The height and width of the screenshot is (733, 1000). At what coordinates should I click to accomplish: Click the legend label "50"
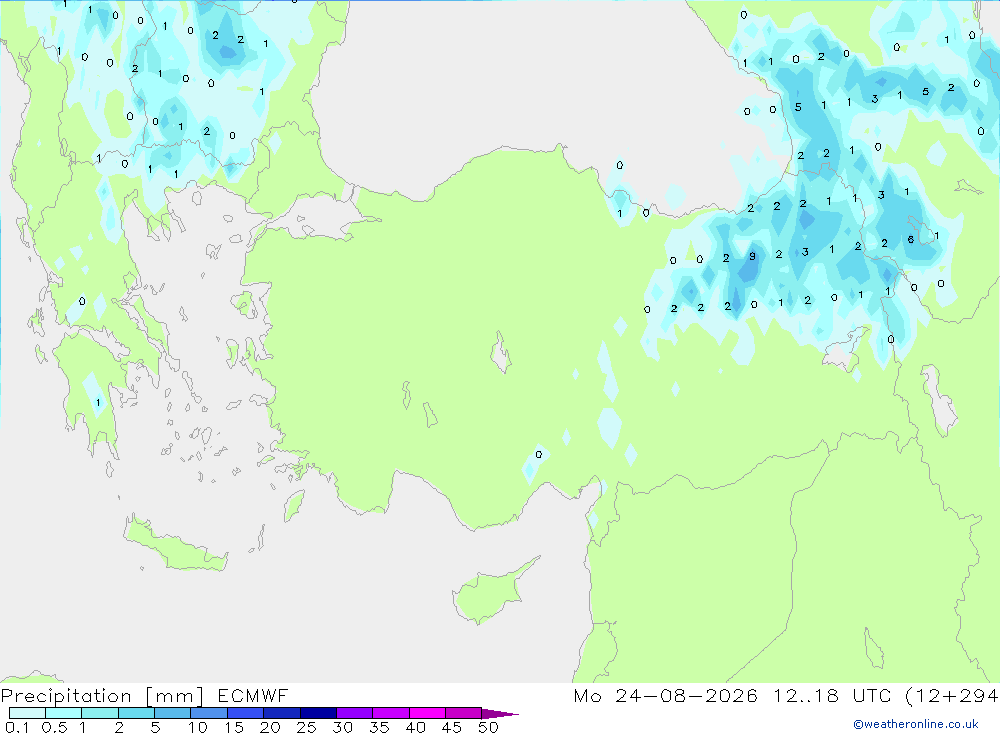point(489,727)
